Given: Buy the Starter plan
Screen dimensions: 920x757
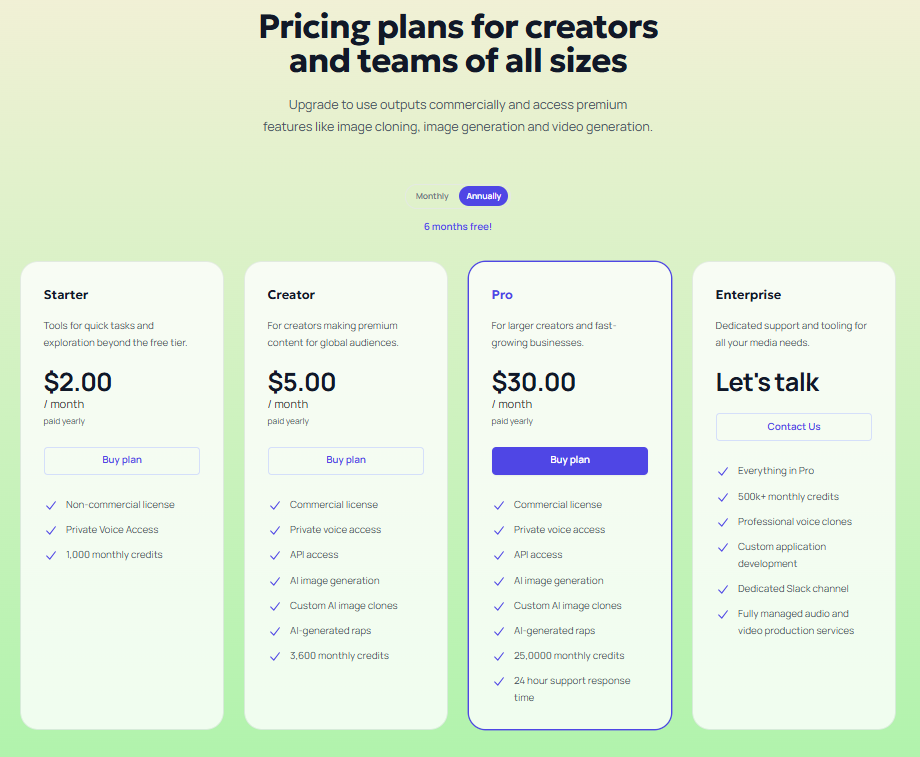Looking at the screenshot, I should coord(121,461).
